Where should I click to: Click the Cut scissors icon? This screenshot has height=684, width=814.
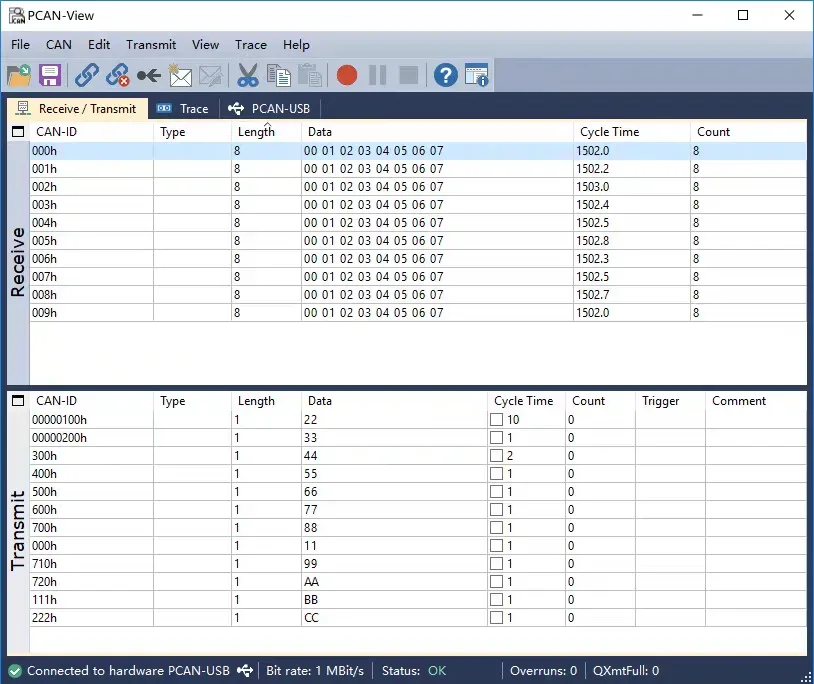click(x=247, y=75)
